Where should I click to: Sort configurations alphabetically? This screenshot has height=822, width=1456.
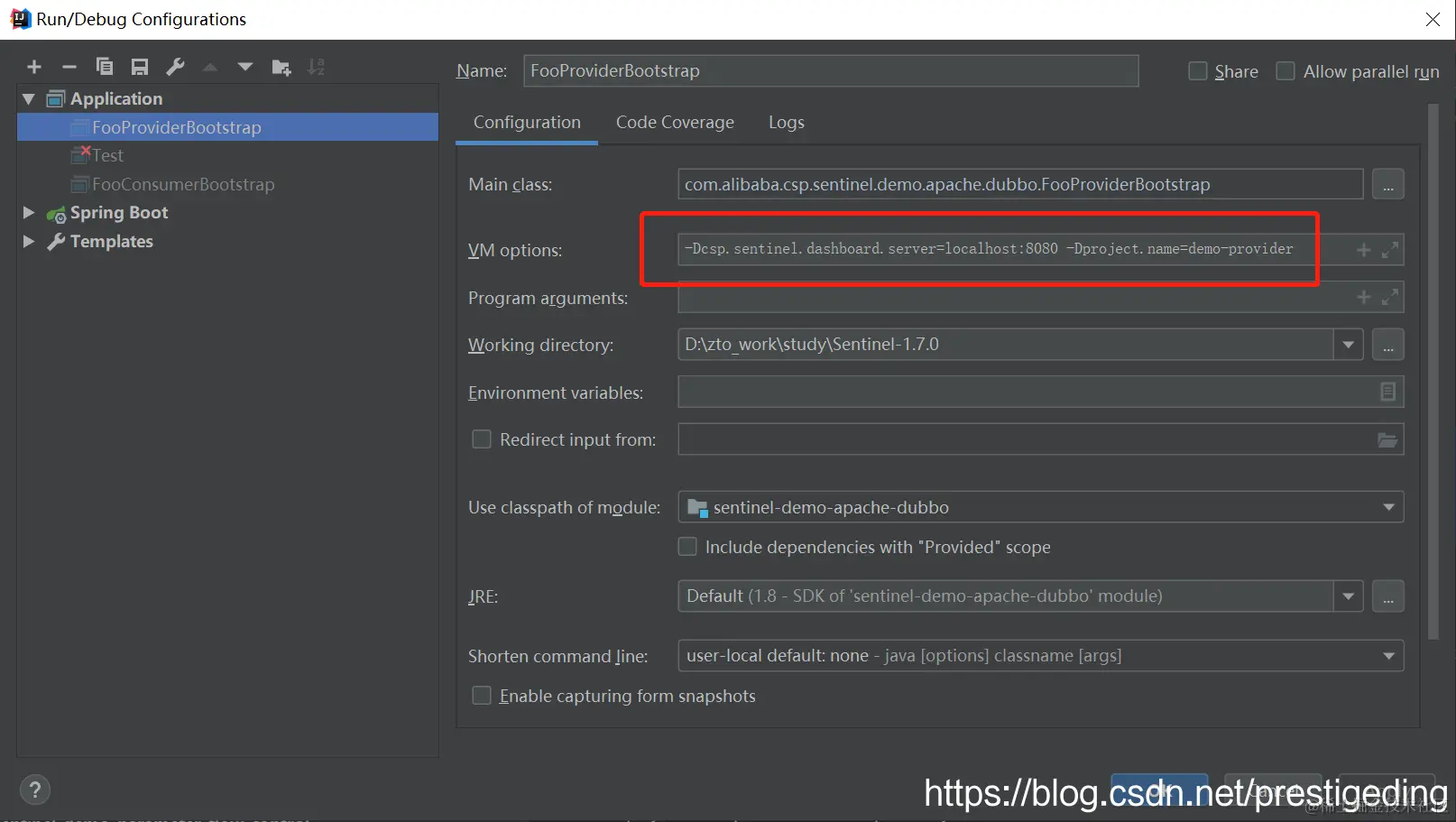(x=316, y=67)
